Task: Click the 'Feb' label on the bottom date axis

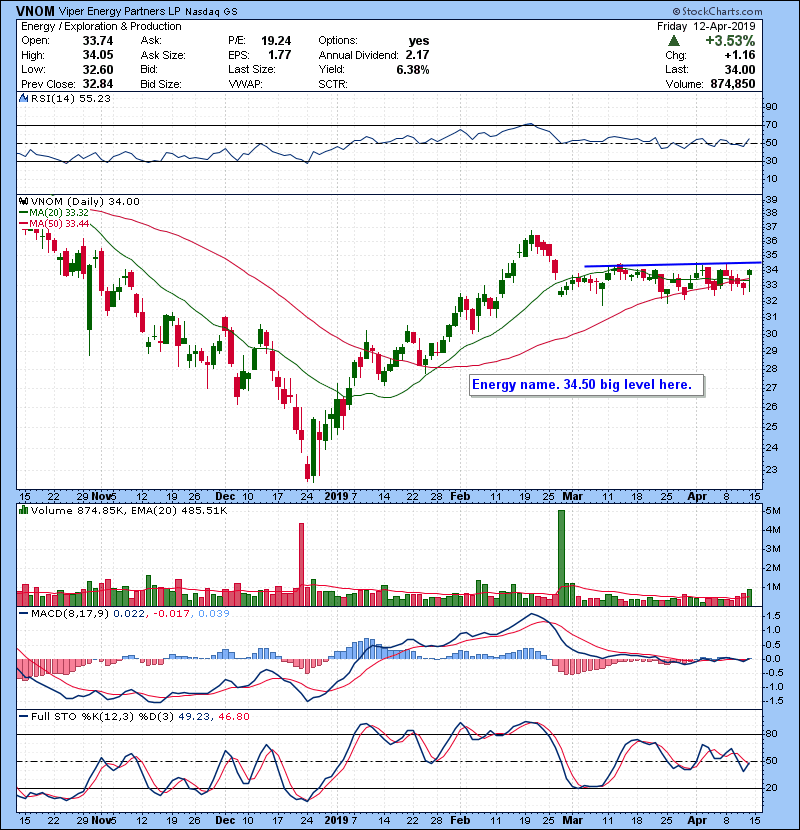Action: click(x=460, y=820)
